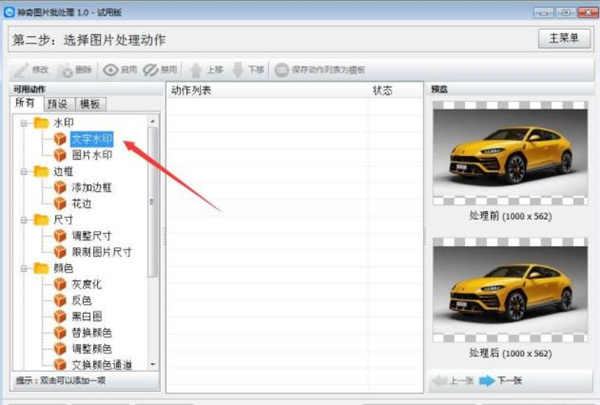Click the 灰度化 cube icon
This screenshot has width=600, height=405.
tap(60, 284)
